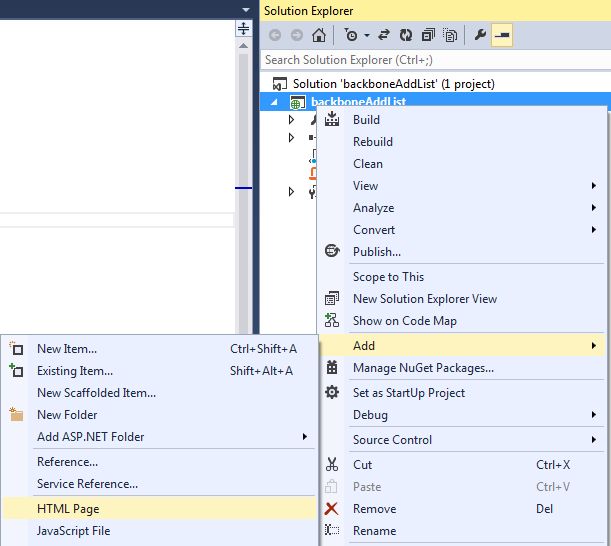Open Add ASP.NET Folder submenu
The image size is (611, 546).
pyautogui.click(x=159, y=437)
